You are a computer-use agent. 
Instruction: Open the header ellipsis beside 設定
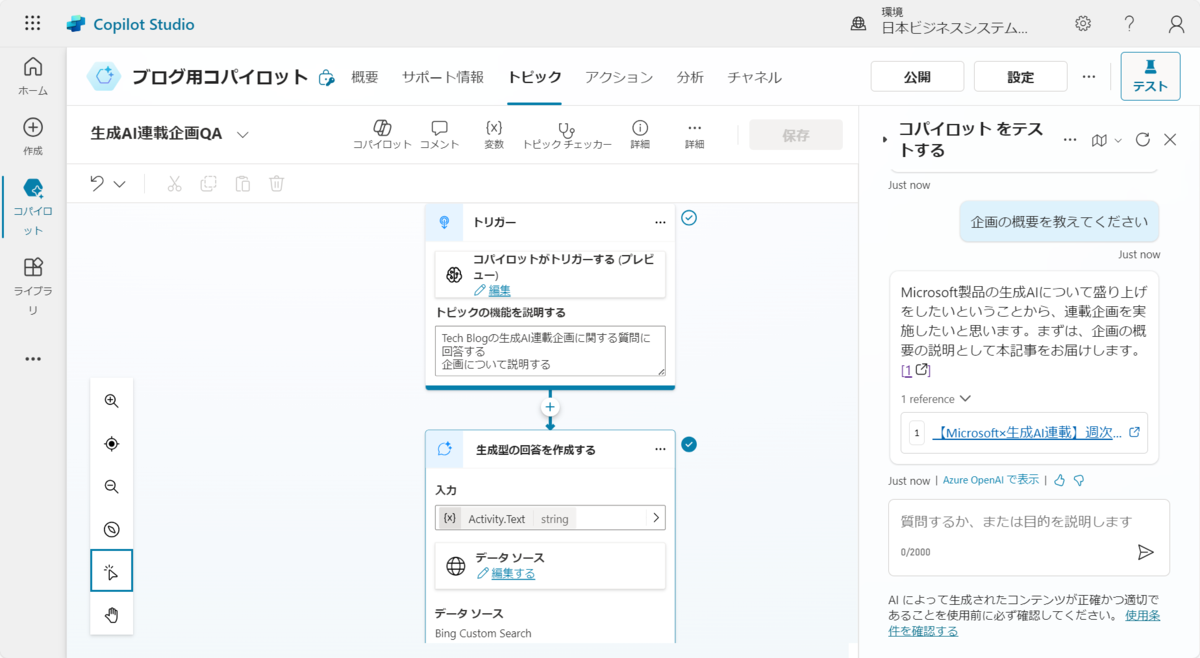click(1089, 77)
